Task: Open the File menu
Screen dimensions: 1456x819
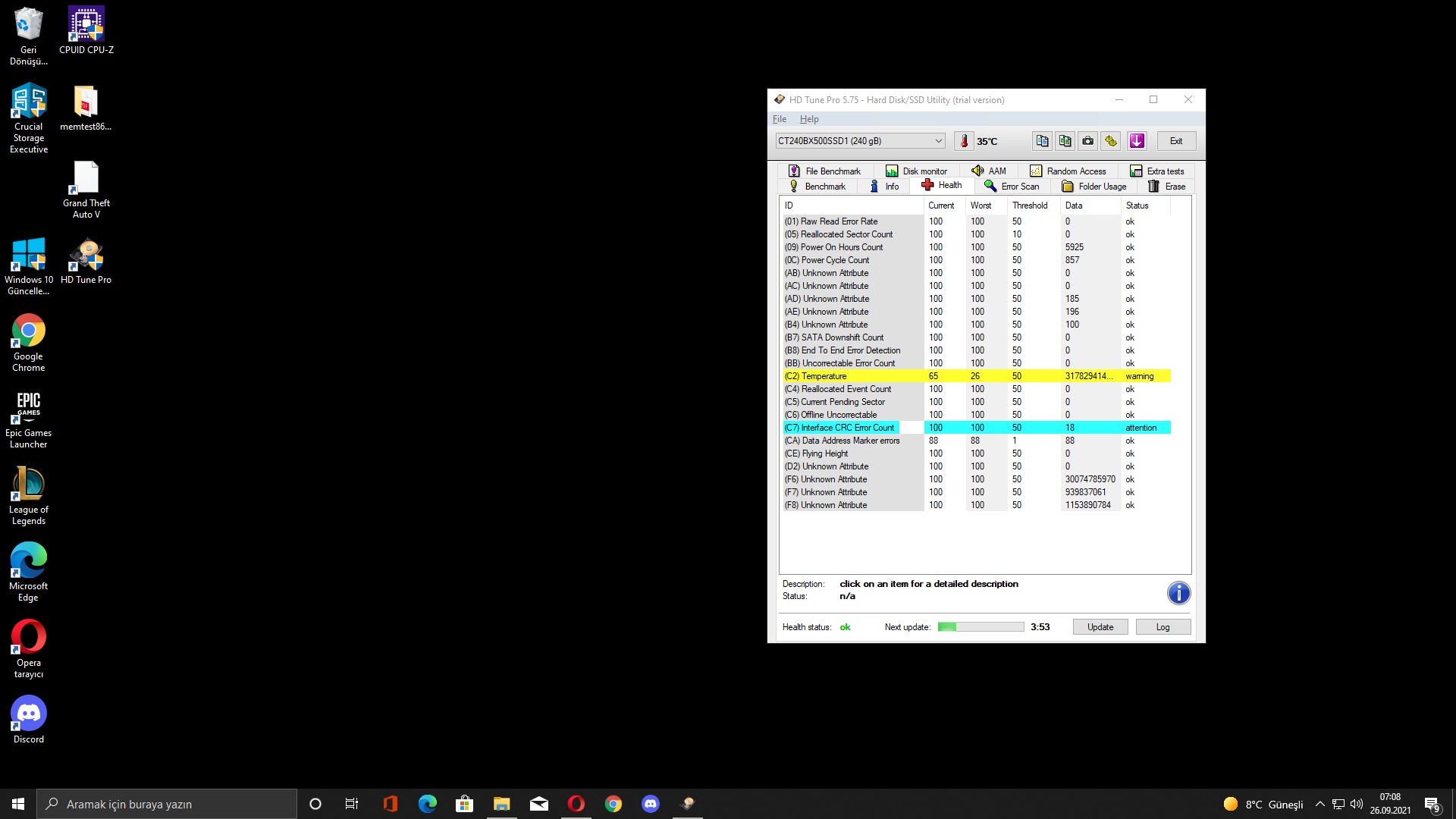Action: pos(779,119)
